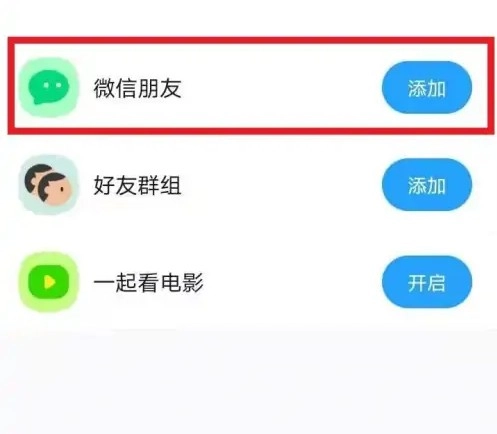
Task: Select the 好友群组 label text
Action: pyautogui.click(x=137, y=185)
